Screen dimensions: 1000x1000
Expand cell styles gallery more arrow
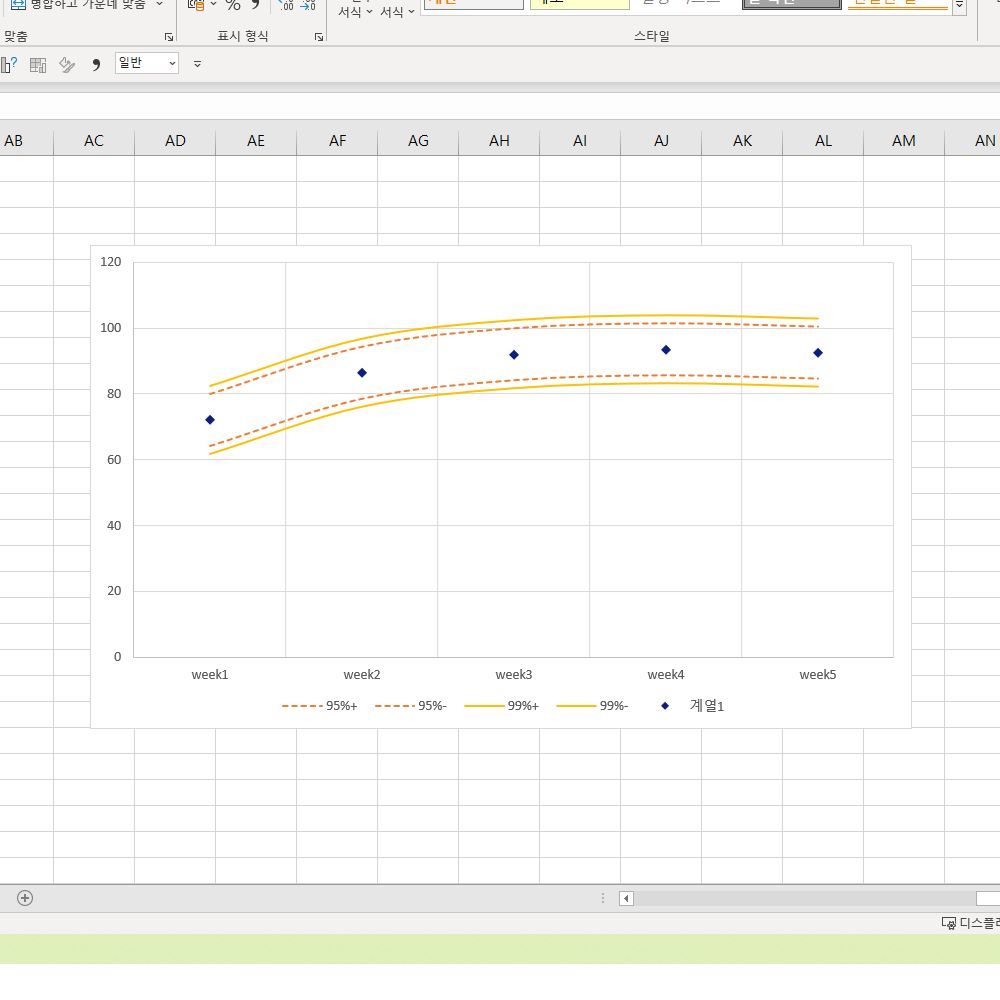pos(959,5)
